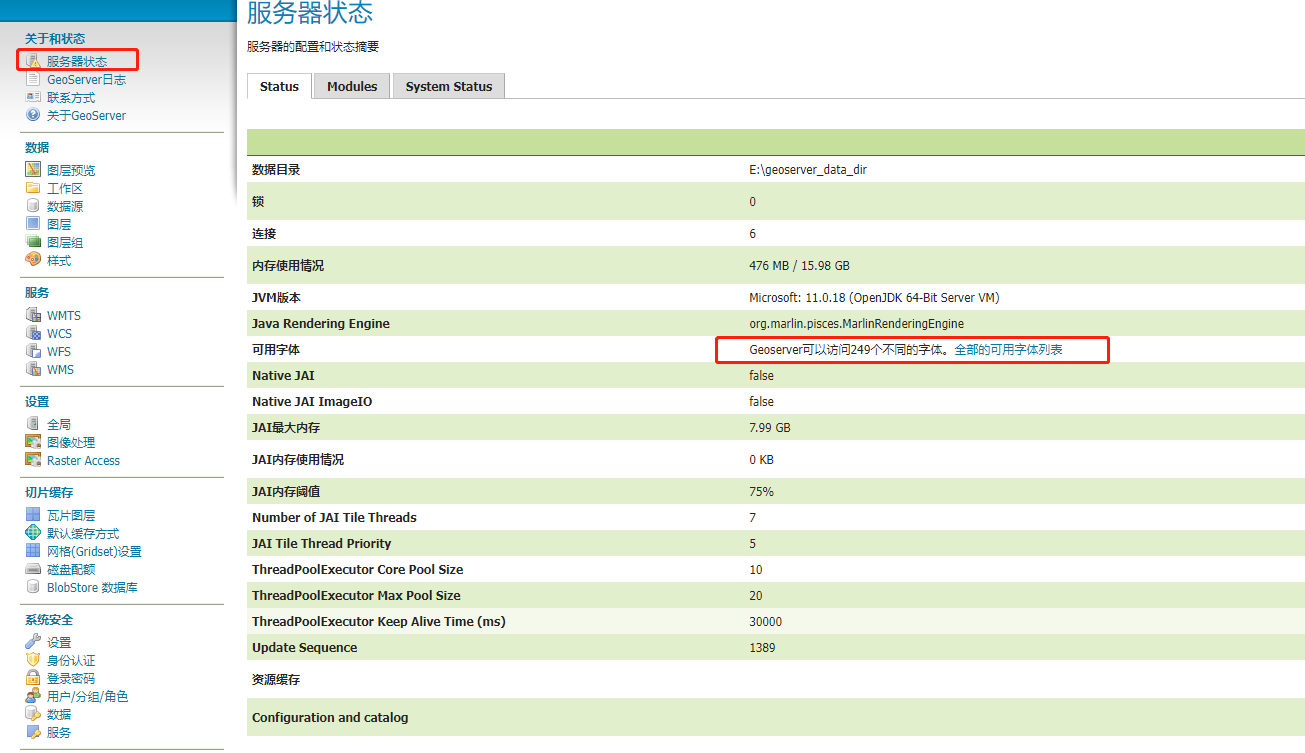This screenshot has height=753, width=1305.
Task: Open 系统安全 设置 wrench icon
Action: (x=33, y=642)
